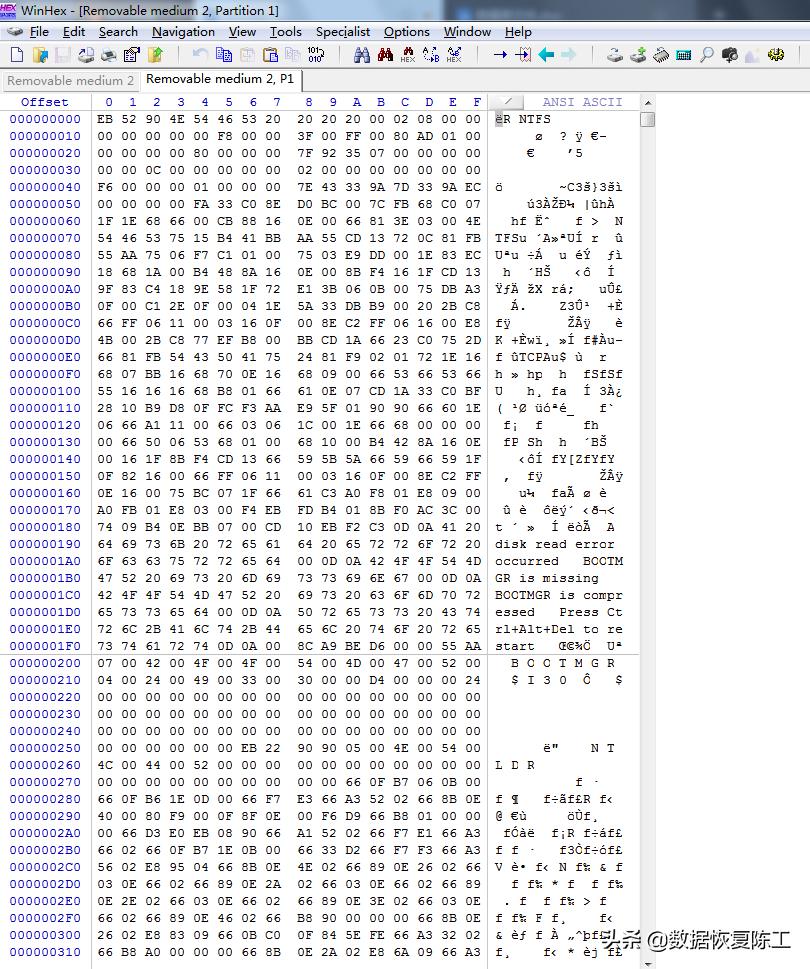This screenshot has width=810, height=969.
Task: Click the scroll up arrow of hex view
Action: 648,103
